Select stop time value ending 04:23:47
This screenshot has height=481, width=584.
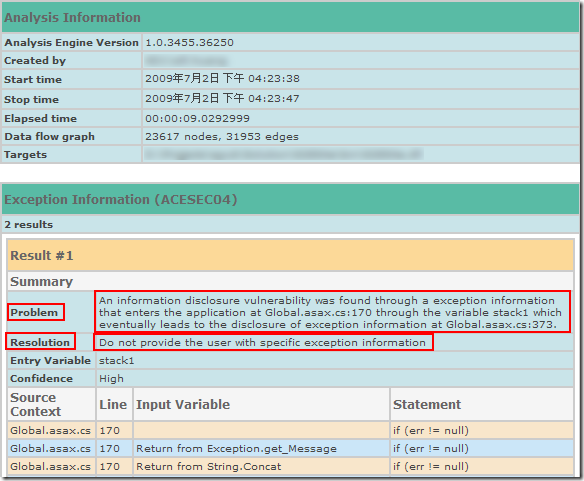(x=222, y=98)
